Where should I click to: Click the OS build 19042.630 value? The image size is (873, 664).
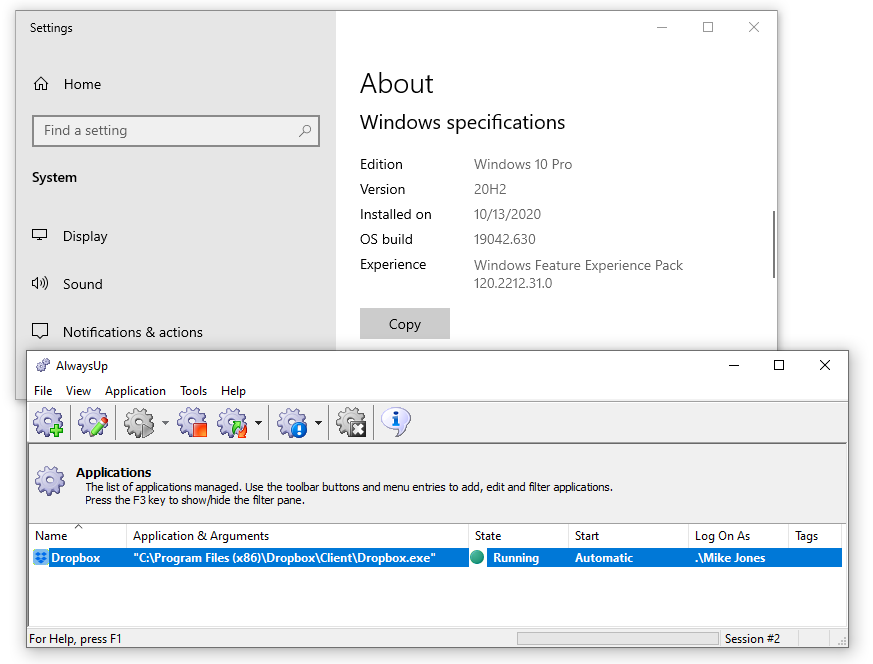click(x=504, y=239)
